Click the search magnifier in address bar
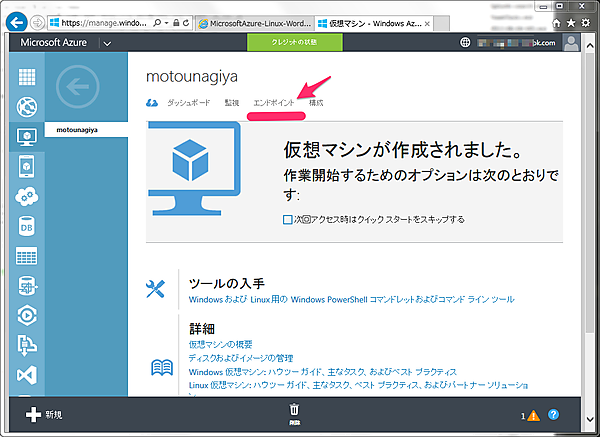 click(157, 23)
